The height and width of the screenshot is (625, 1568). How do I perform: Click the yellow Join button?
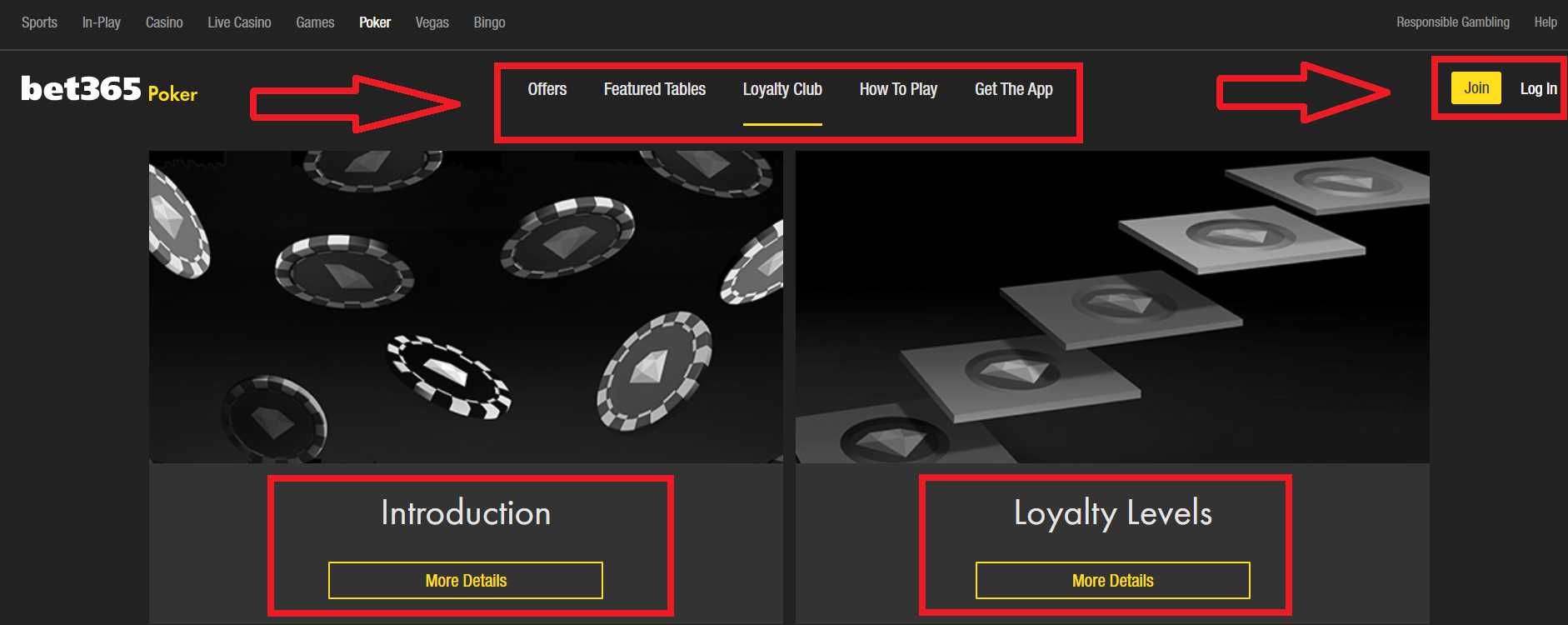tap(1476, 87)
